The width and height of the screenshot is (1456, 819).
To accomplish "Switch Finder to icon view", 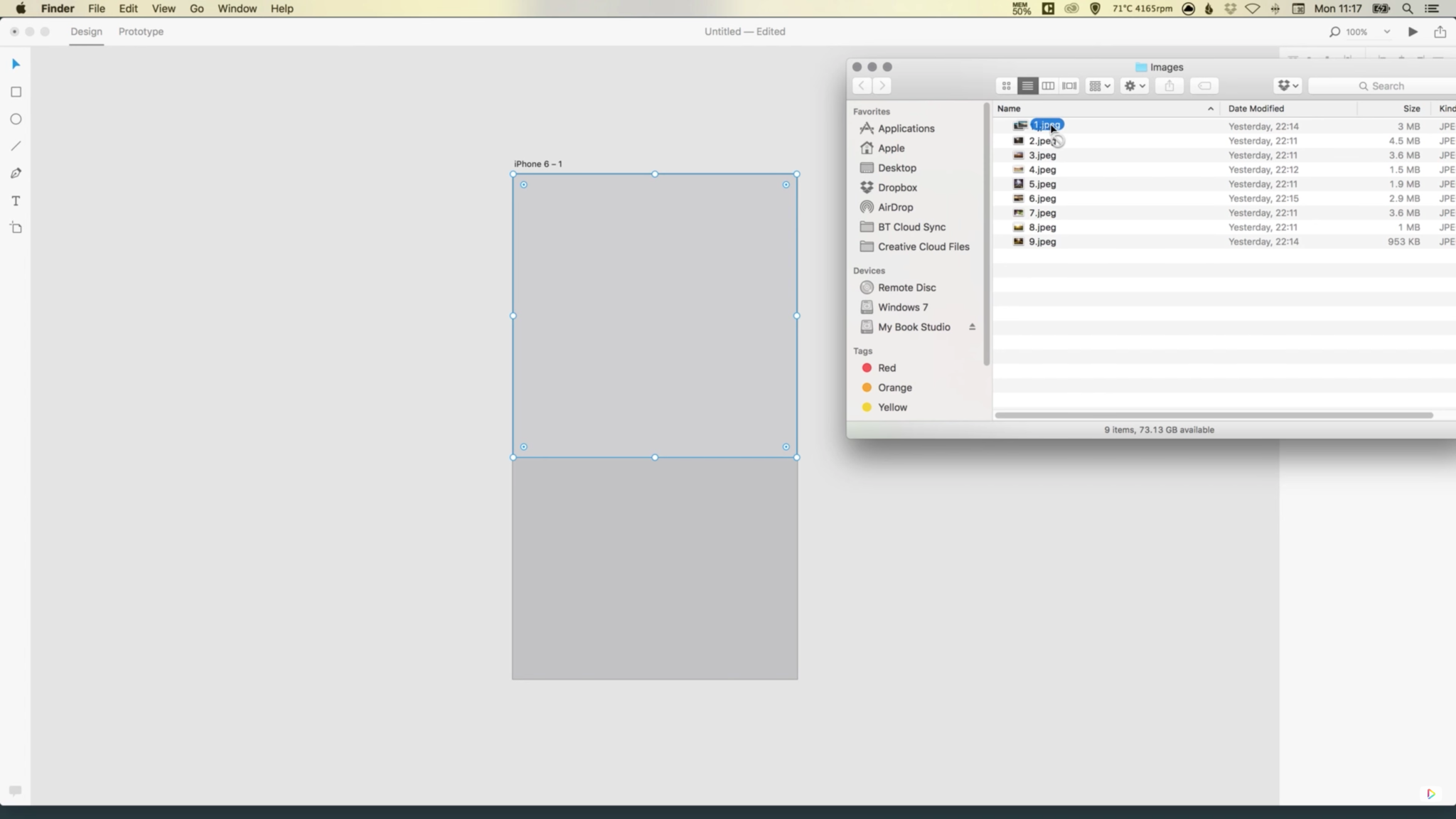I will click(1005, 85).
